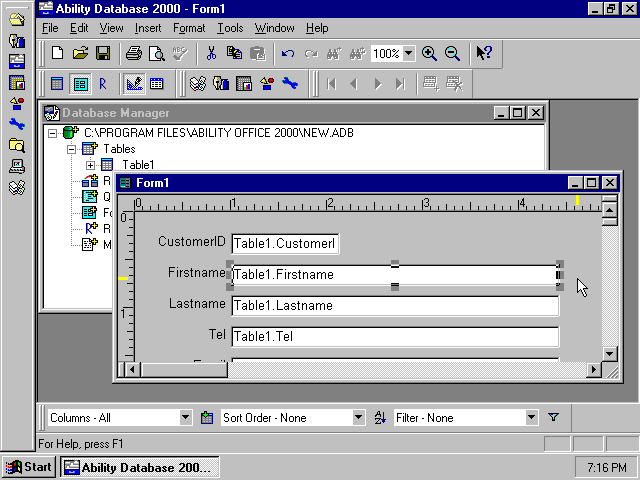Toggle the design mode button
Viewport: 640px width, 480px height.
pos(134,84)
